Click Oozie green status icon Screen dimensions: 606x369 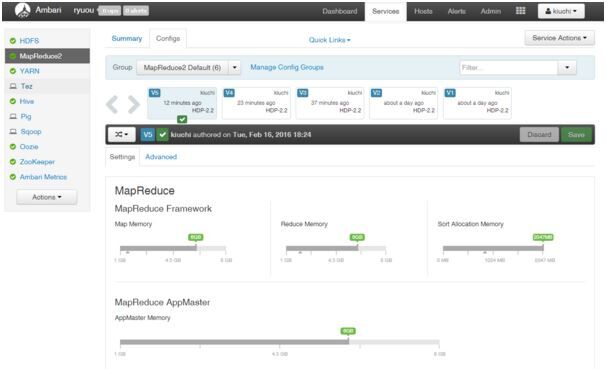click(x=13, y=146)
